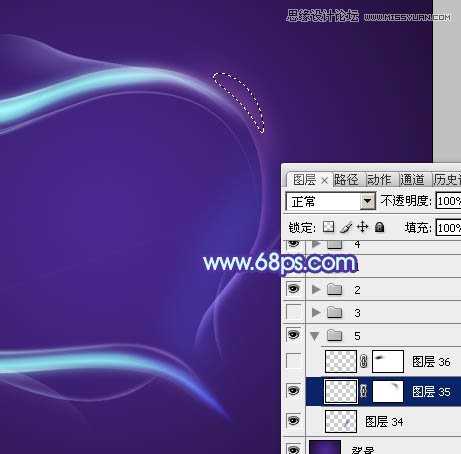Select 图层 36 mask thumbnail
The height and width of the screenshot is (454, 461).
[388, 361]
